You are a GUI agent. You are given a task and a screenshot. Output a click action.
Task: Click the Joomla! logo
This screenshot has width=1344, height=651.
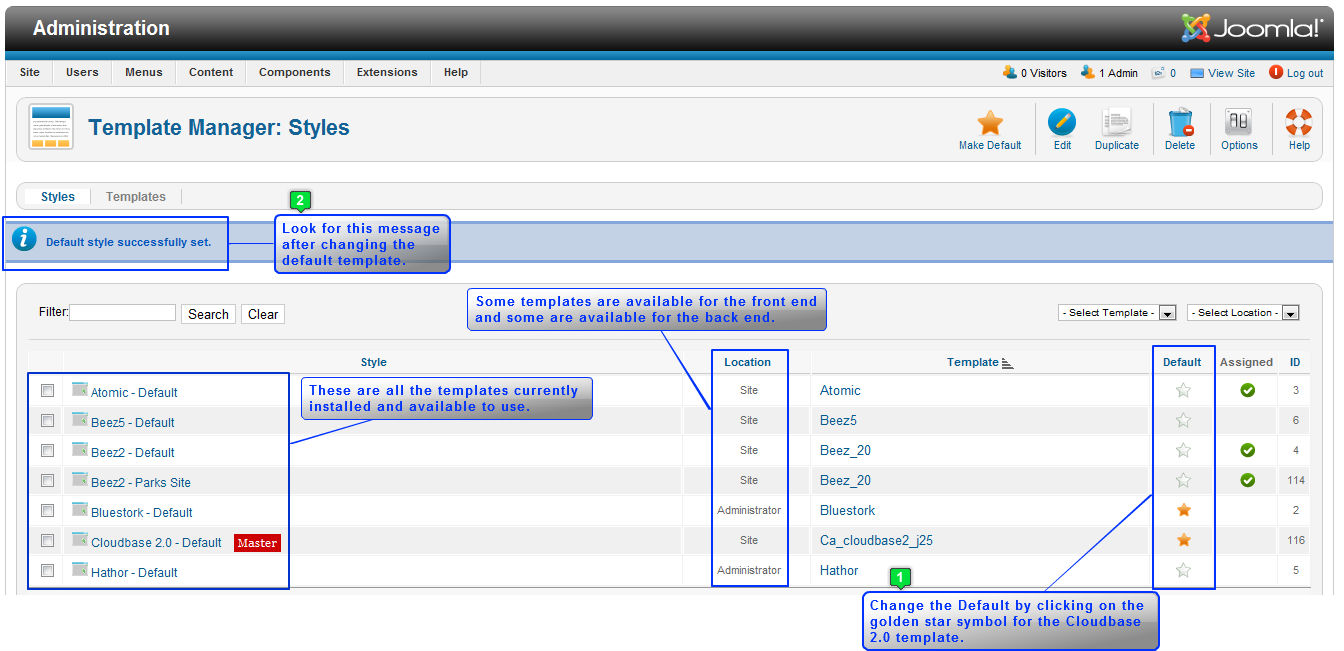tap(1252, 28)
